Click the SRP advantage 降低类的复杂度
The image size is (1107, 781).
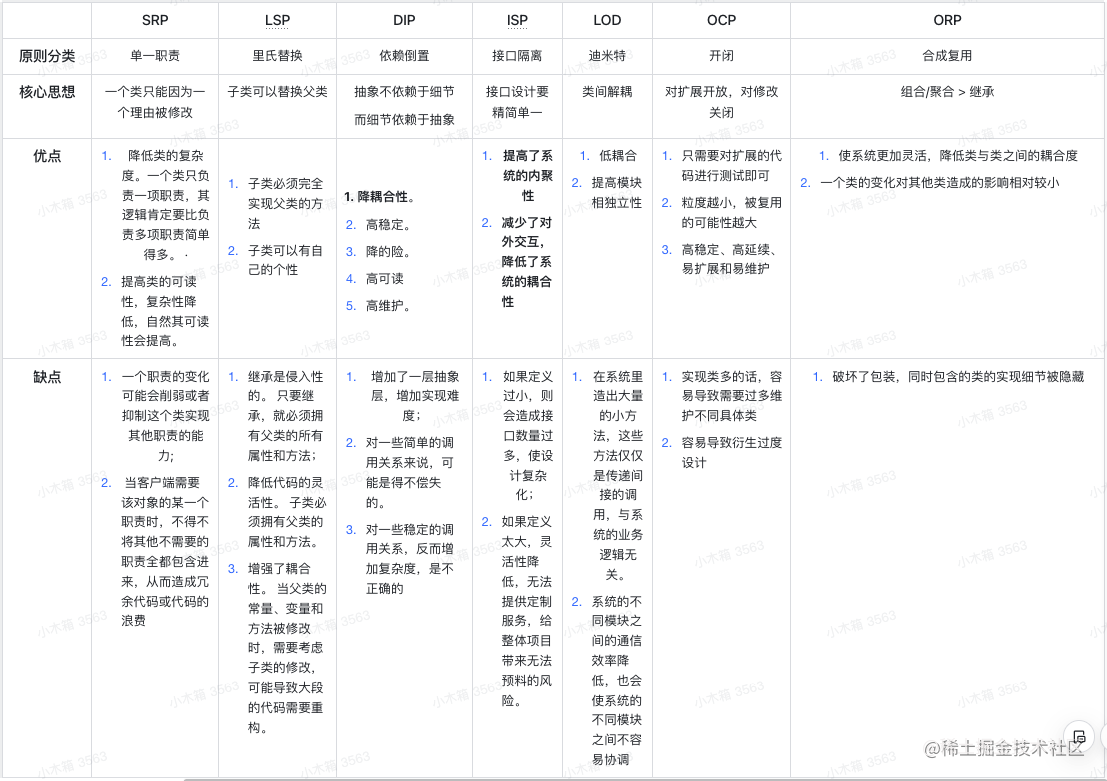(x=165, y=205)
